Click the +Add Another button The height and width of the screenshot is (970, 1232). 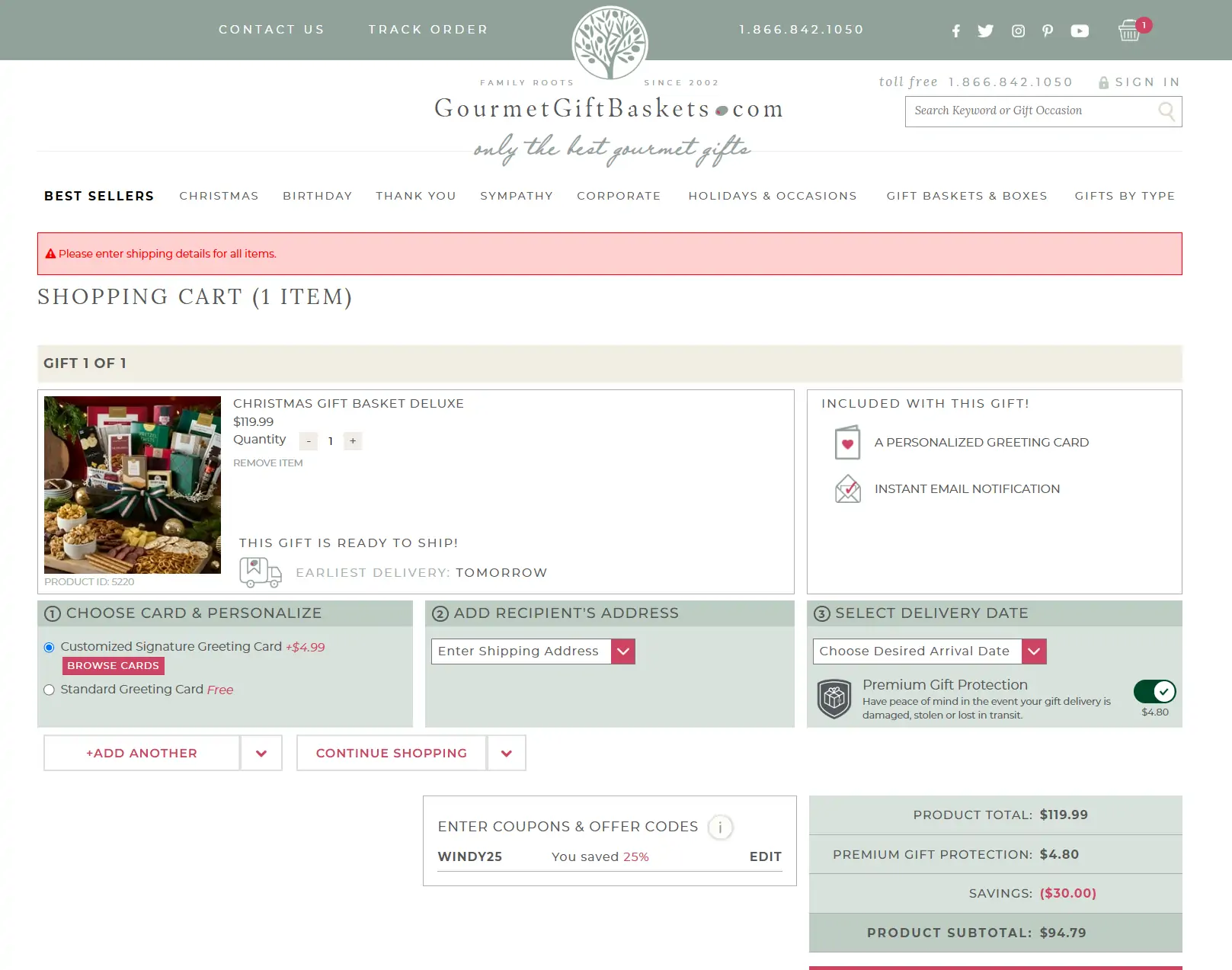click(142, 753)
